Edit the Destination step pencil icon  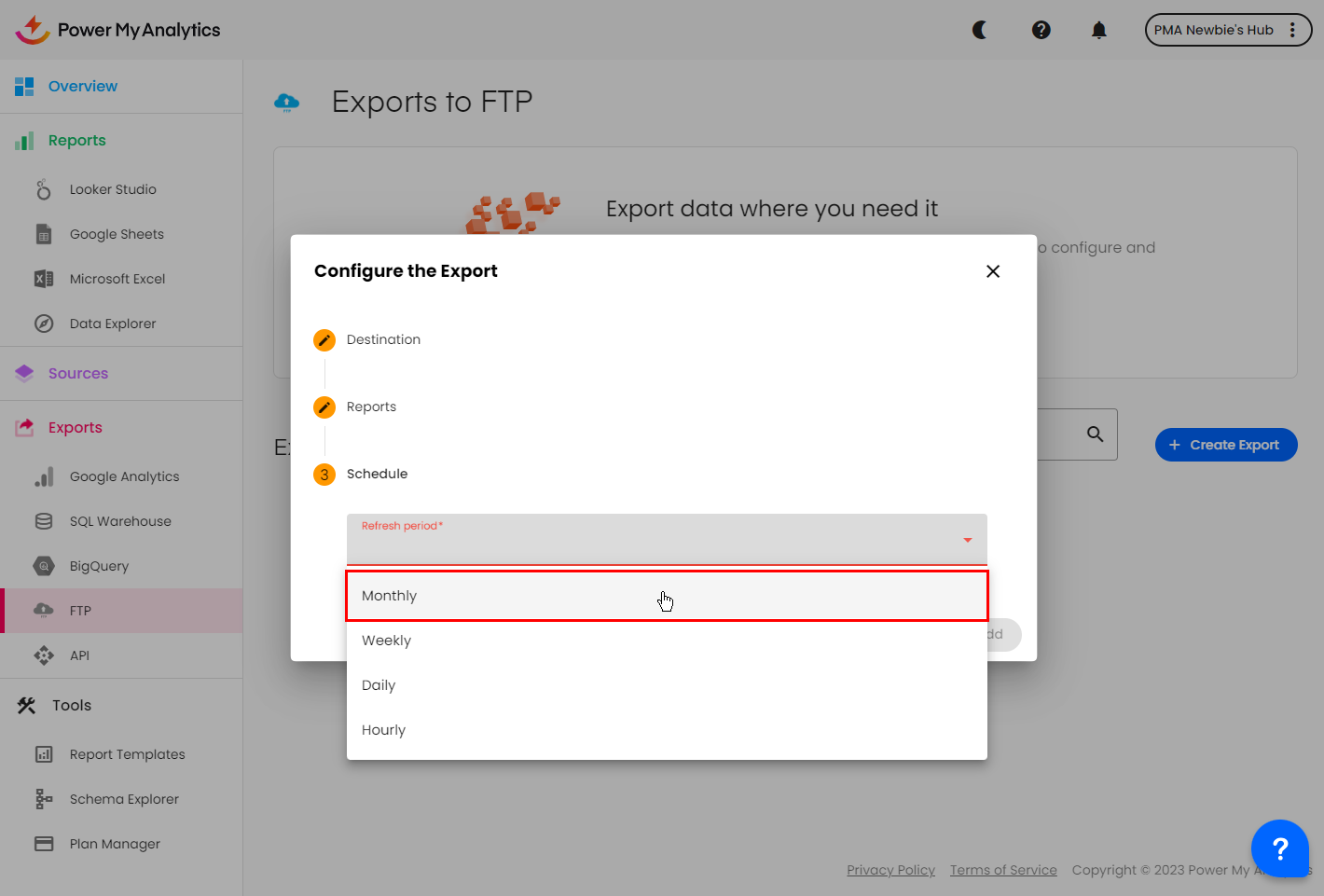click(324, 340)
